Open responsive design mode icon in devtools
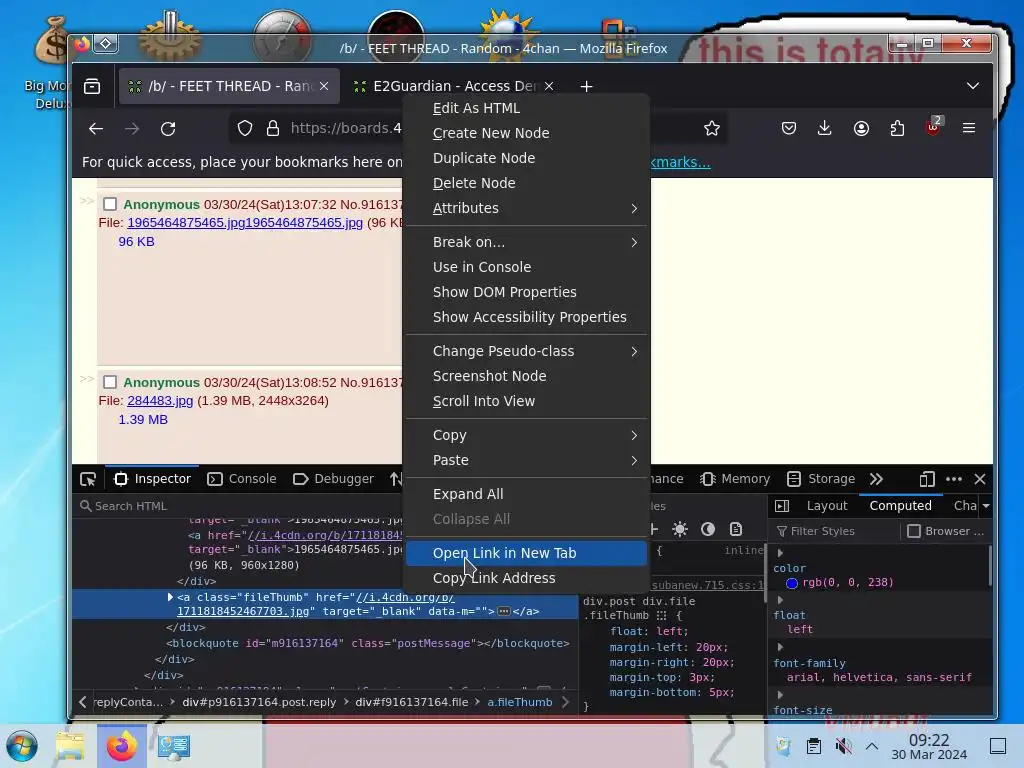 pos(927,479)
